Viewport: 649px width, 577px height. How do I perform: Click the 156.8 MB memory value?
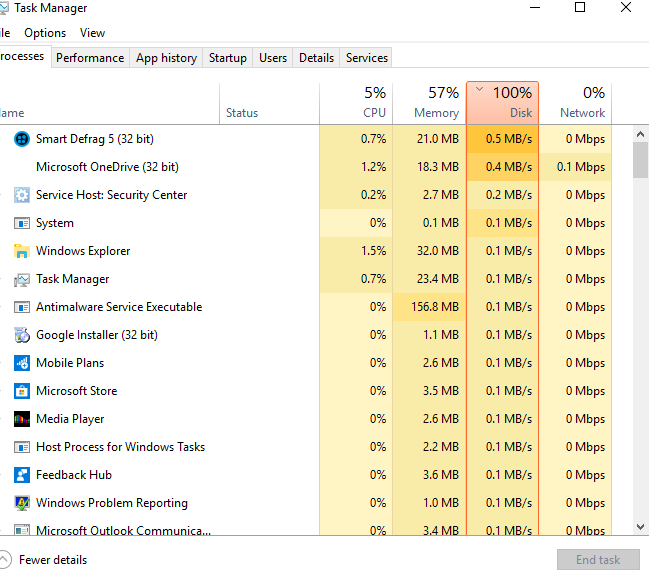(x=435, y=307)
